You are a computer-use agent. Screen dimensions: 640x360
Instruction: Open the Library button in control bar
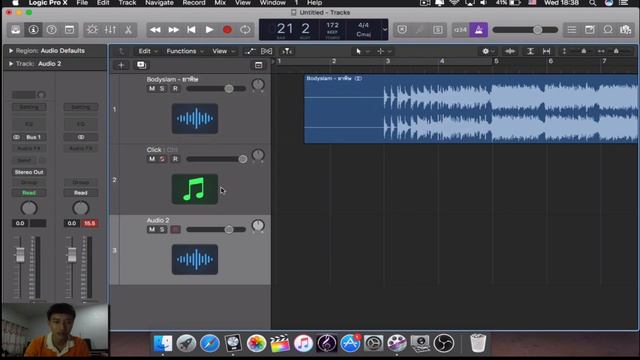coord(16,30)
